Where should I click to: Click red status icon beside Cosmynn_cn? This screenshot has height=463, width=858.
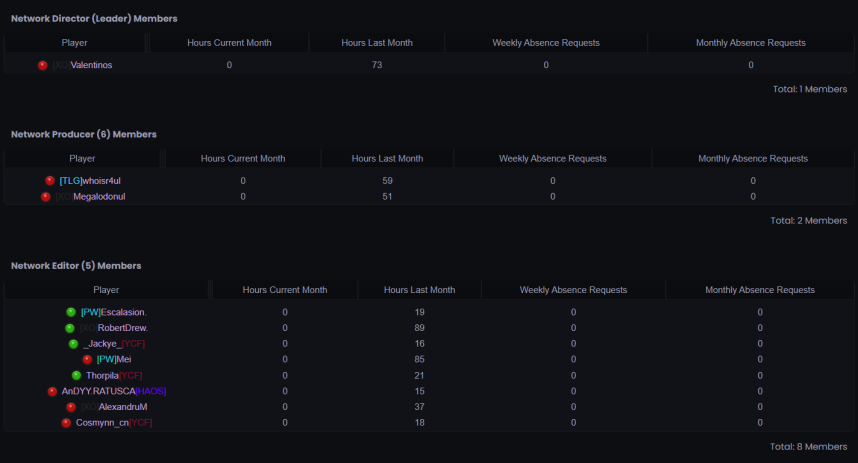pyautogui.click(x=66, y=423)
